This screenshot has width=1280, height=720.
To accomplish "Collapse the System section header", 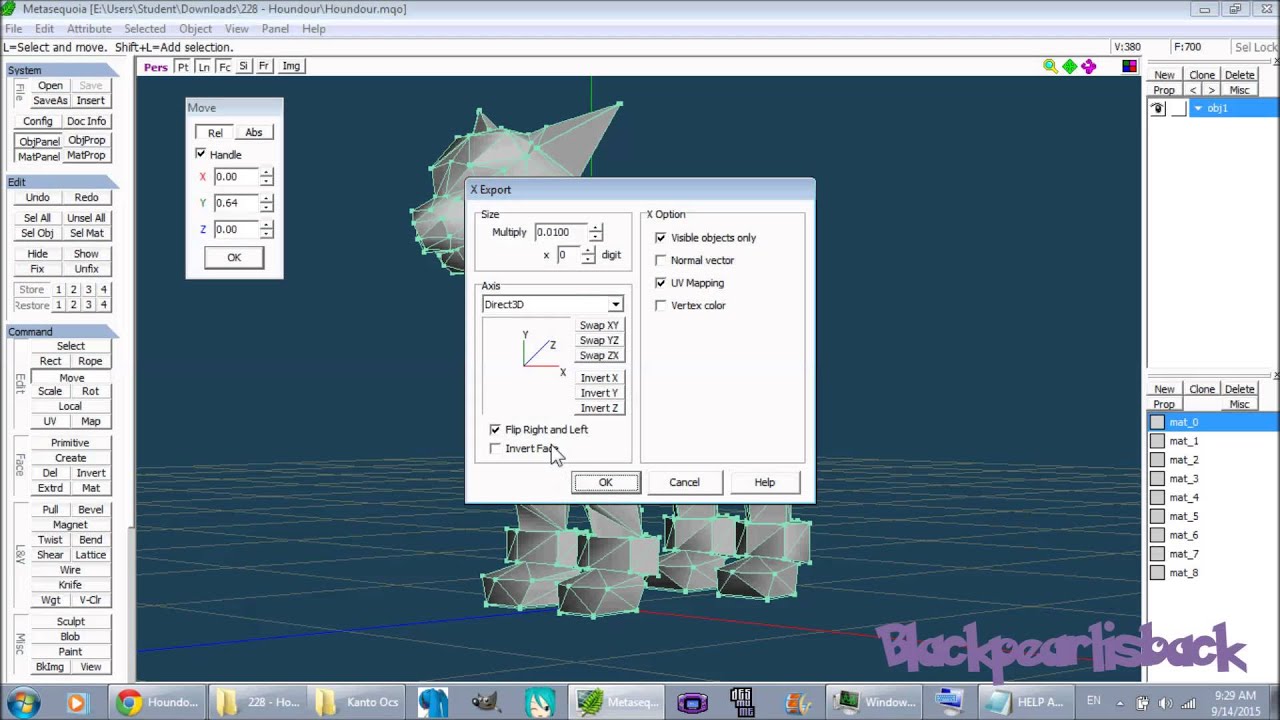I will click(62, 70).
